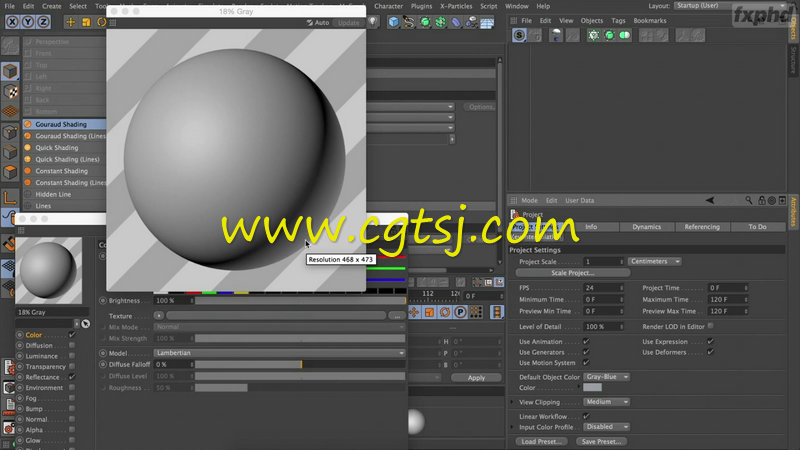Image resolution: width=800 pixels, height=450 pixels.
Task: Select the Move tool icon
Action: click(70, 22)
